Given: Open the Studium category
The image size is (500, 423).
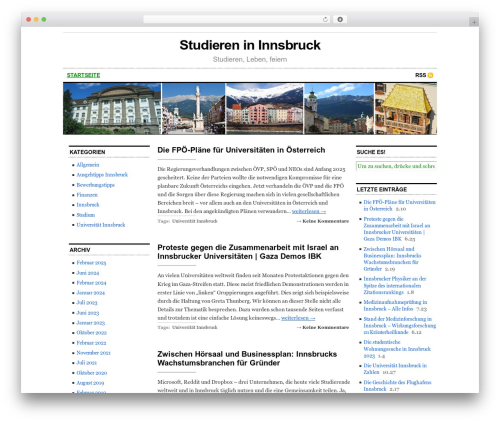Looking at the screenshot, I should click(x=86, y=215).
